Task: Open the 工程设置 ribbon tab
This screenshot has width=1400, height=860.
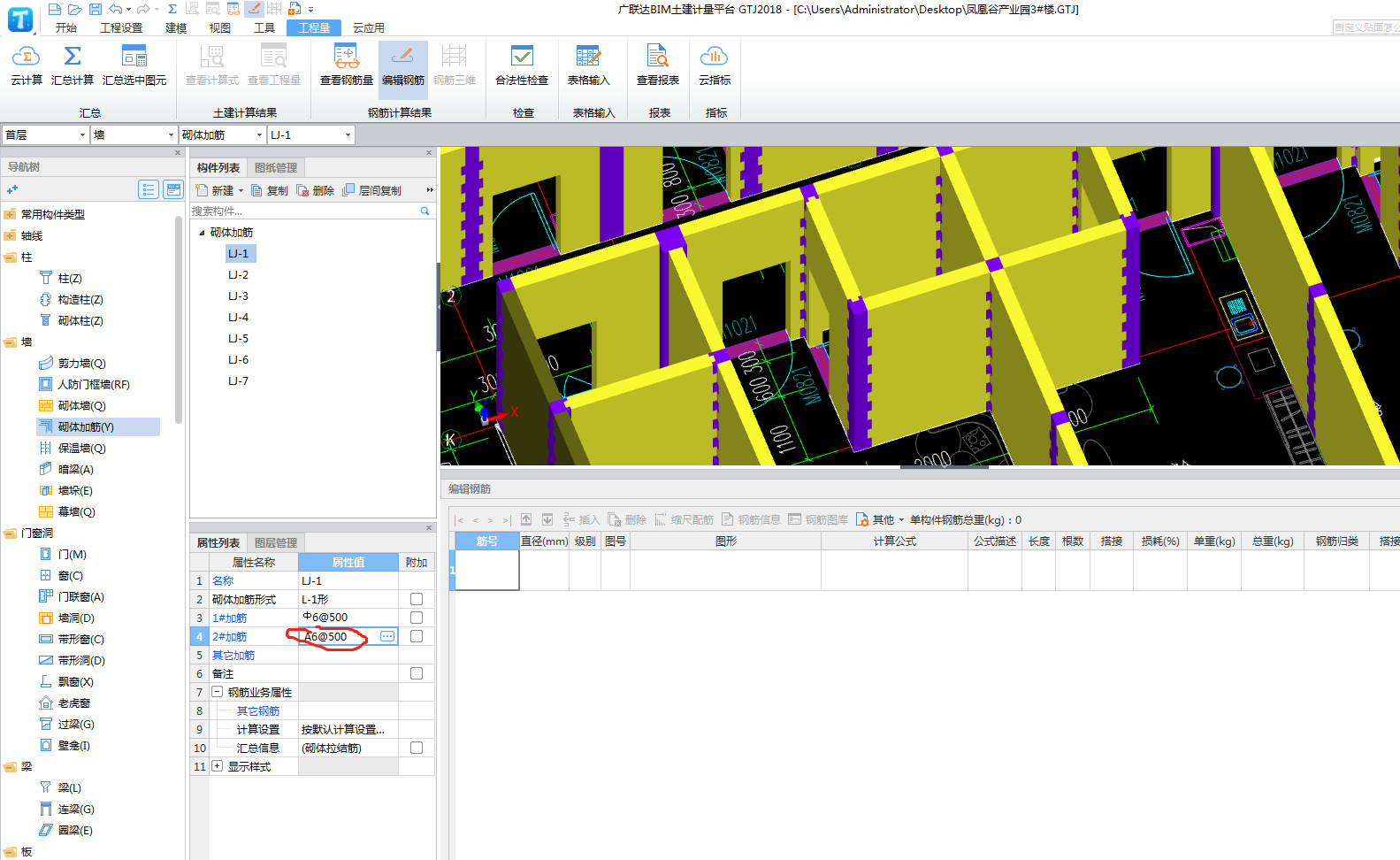Action: (121, 28)
